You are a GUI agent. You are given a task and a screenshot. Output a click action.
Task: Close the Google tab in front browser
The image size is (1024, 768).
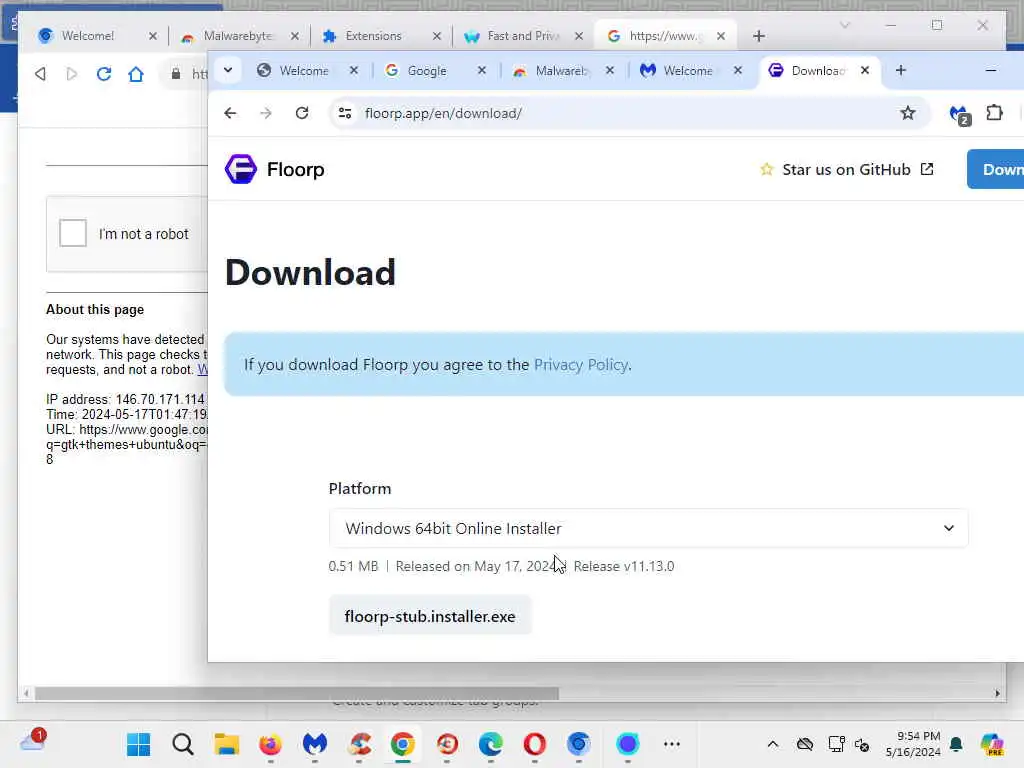pyautogui.click(x=482, y=70)
